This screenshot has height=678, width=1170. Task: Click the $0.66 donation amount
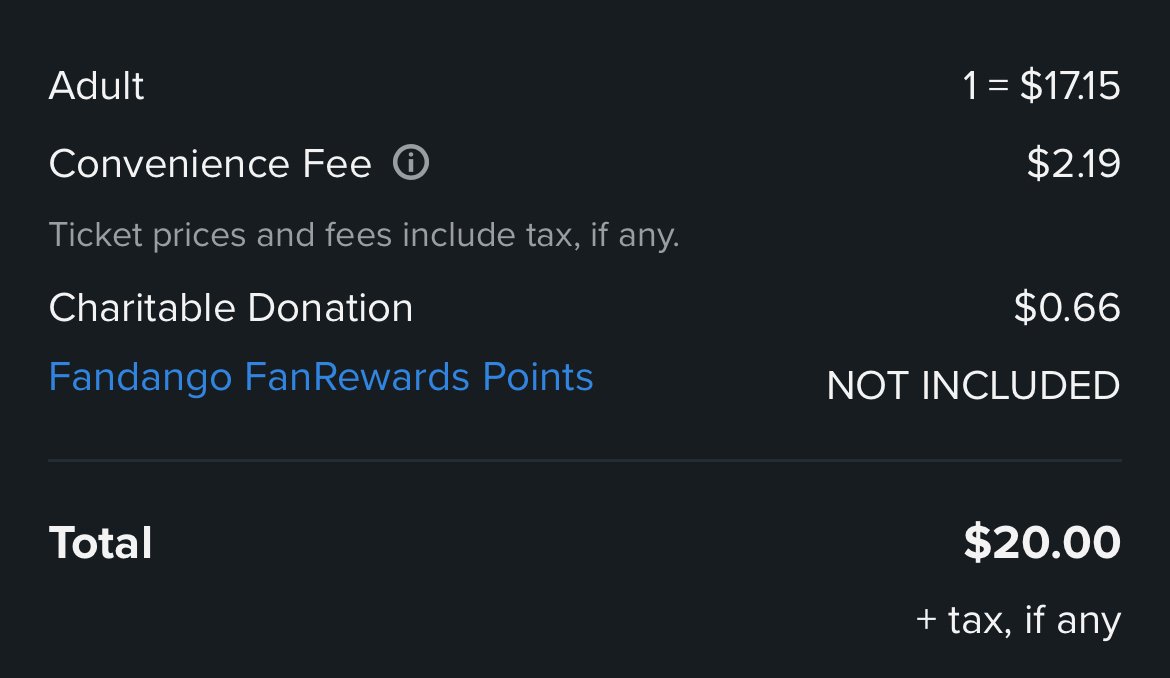pyautogui.click(x=1067, y=308)
